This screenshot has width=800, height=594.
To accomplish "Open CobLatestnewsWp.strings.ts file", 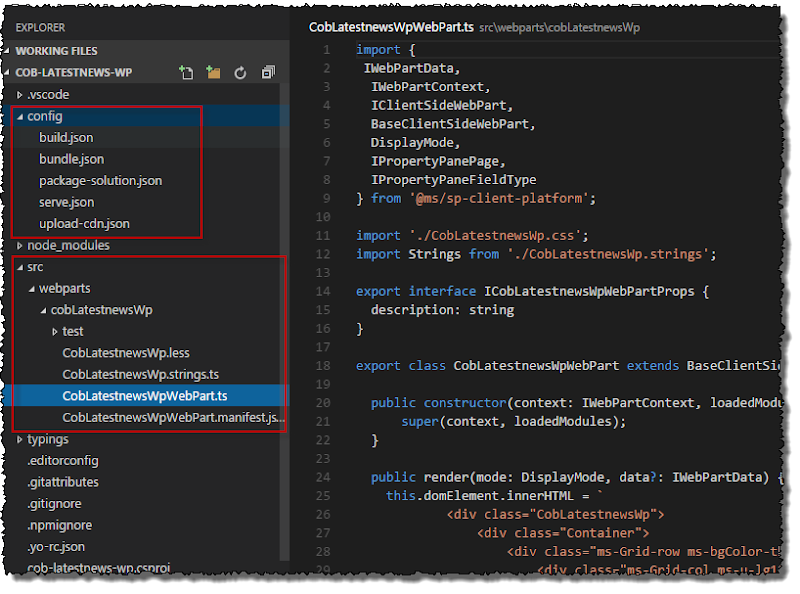I will pyautogui.click(x=141, y=375).
